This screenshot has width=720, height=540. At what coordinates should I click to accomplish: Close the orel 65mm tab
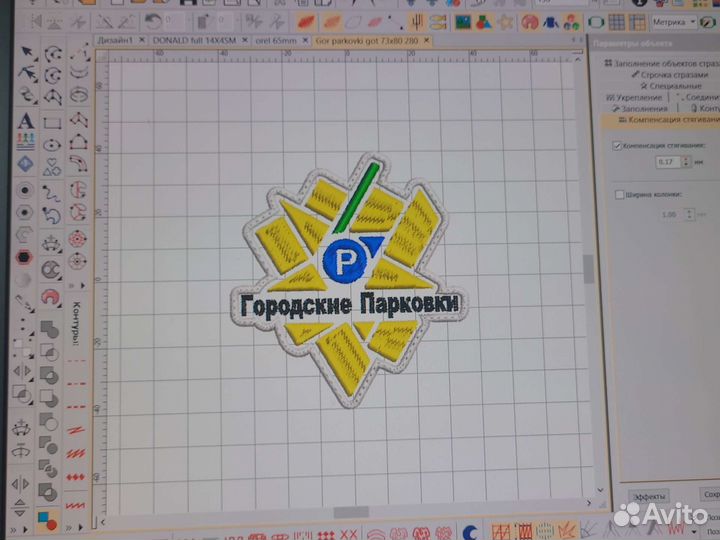click(x=305, y=40)
